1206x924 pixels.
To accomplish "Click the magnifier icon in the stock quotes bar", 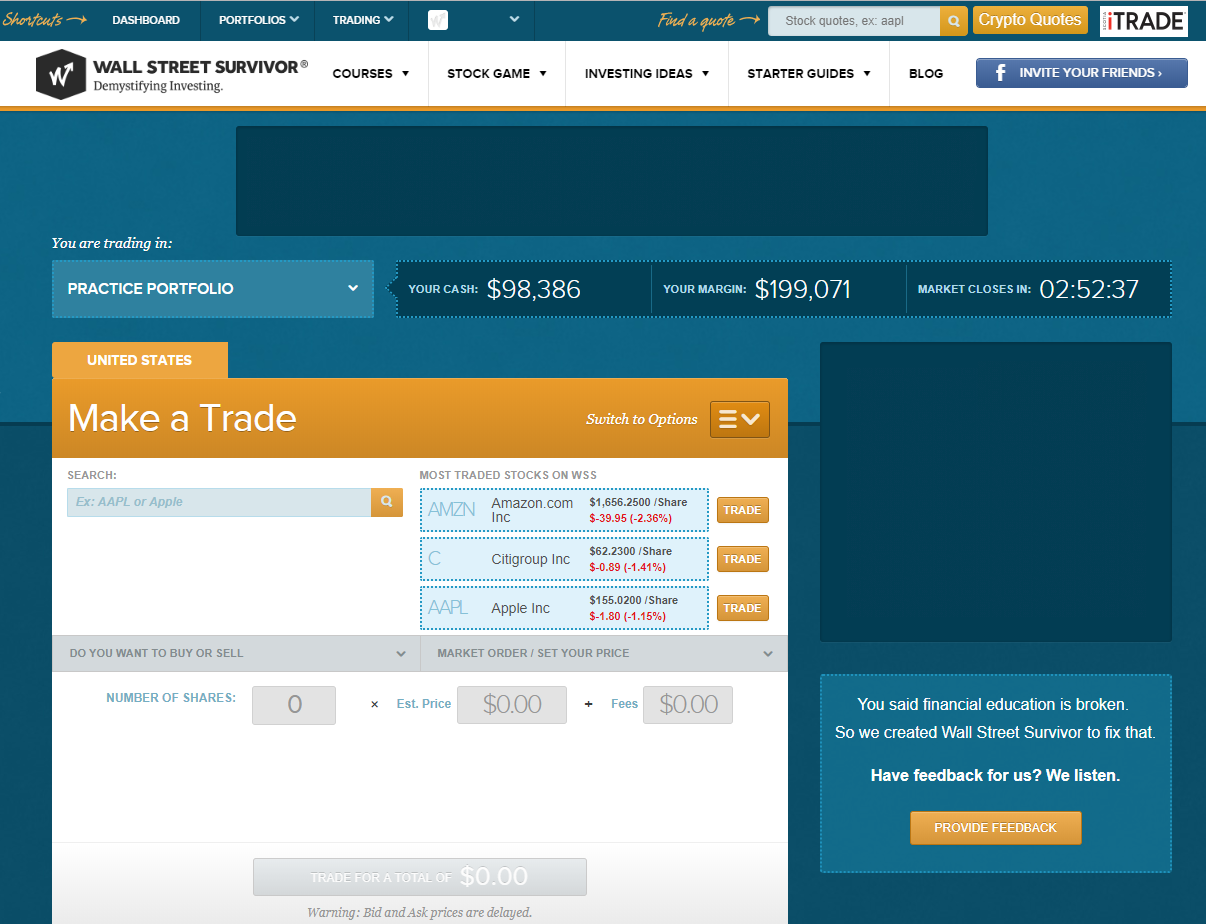I will (952, 20).
